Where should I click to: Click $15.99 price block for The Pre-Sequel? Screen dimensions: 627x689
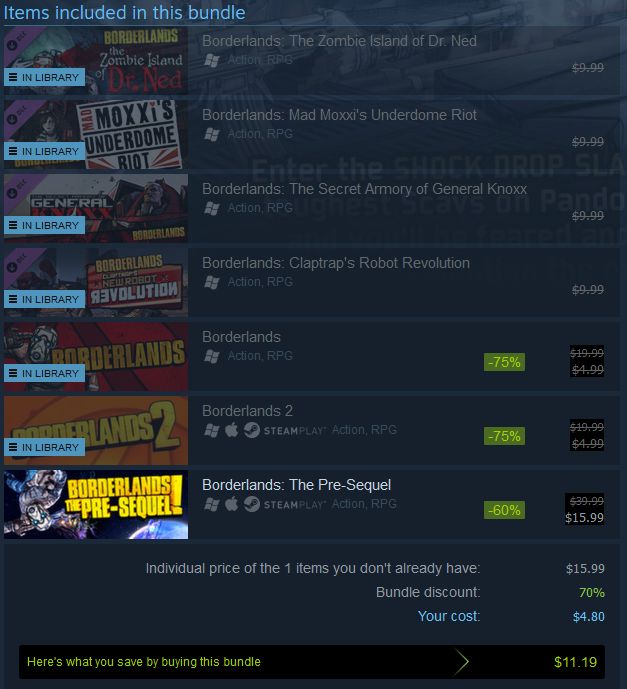tap(584, 509)
